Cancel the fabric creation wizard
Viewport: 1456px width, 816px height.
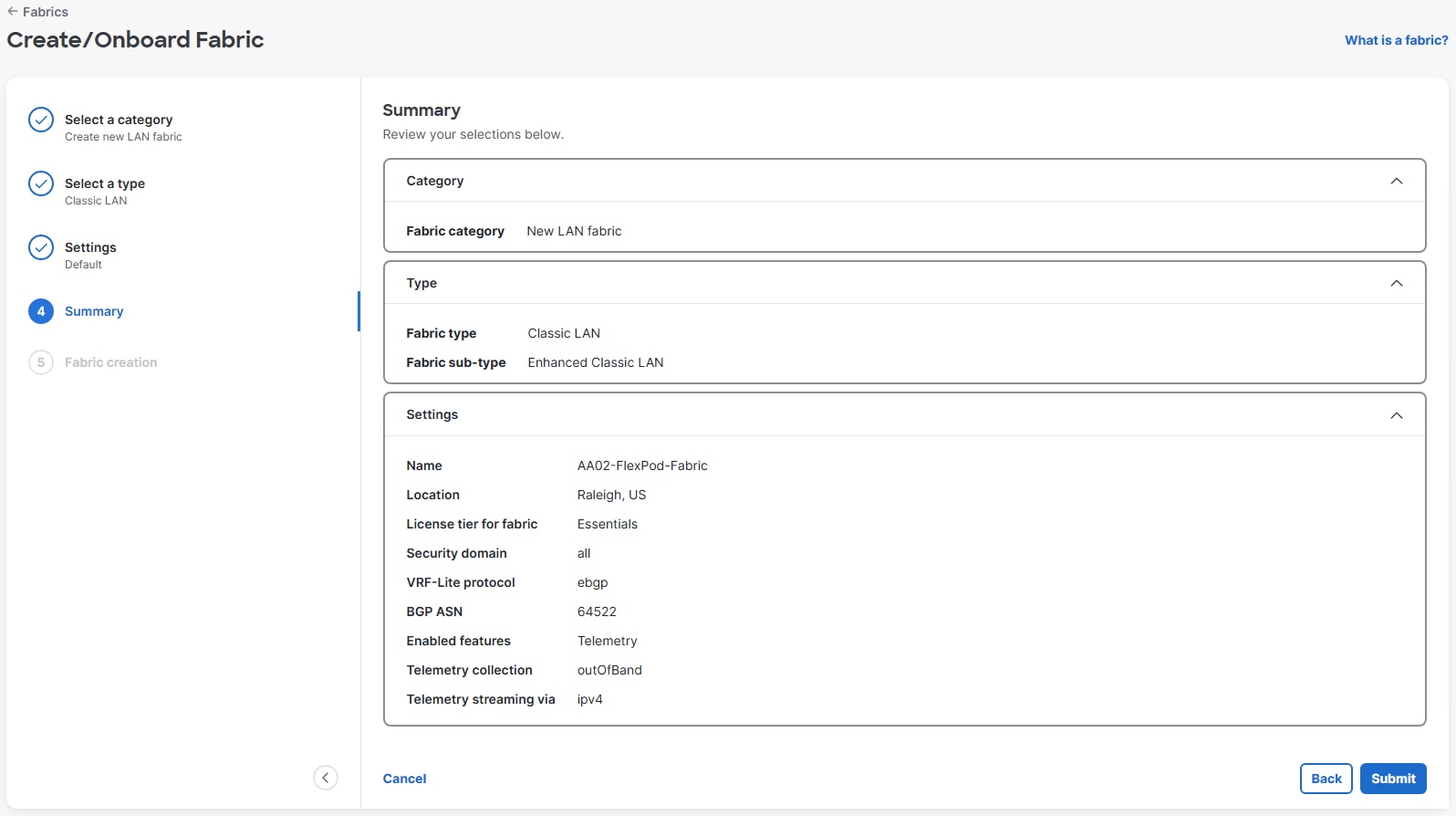404,779
